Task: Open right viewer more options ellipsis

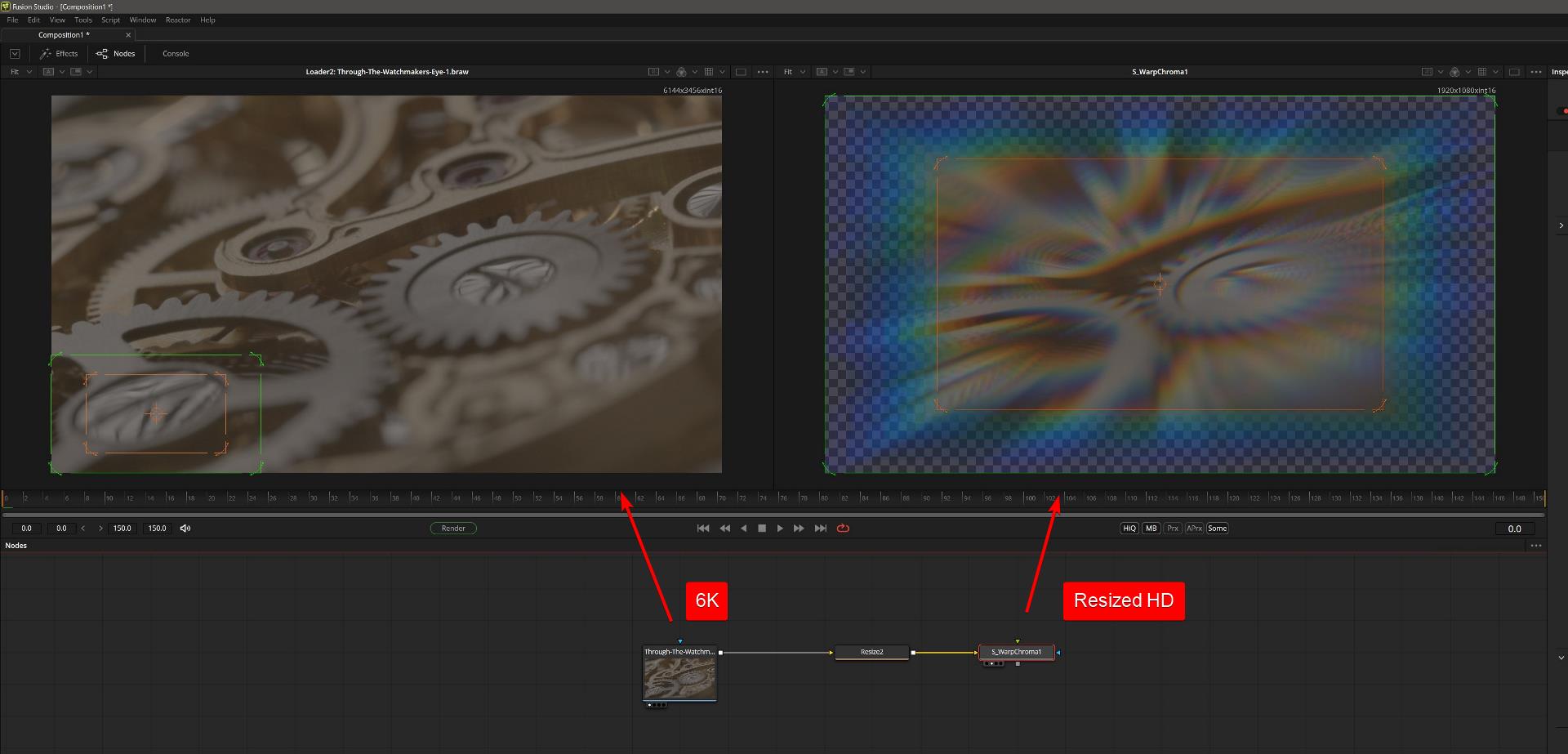Action: tap(1536, 72)
